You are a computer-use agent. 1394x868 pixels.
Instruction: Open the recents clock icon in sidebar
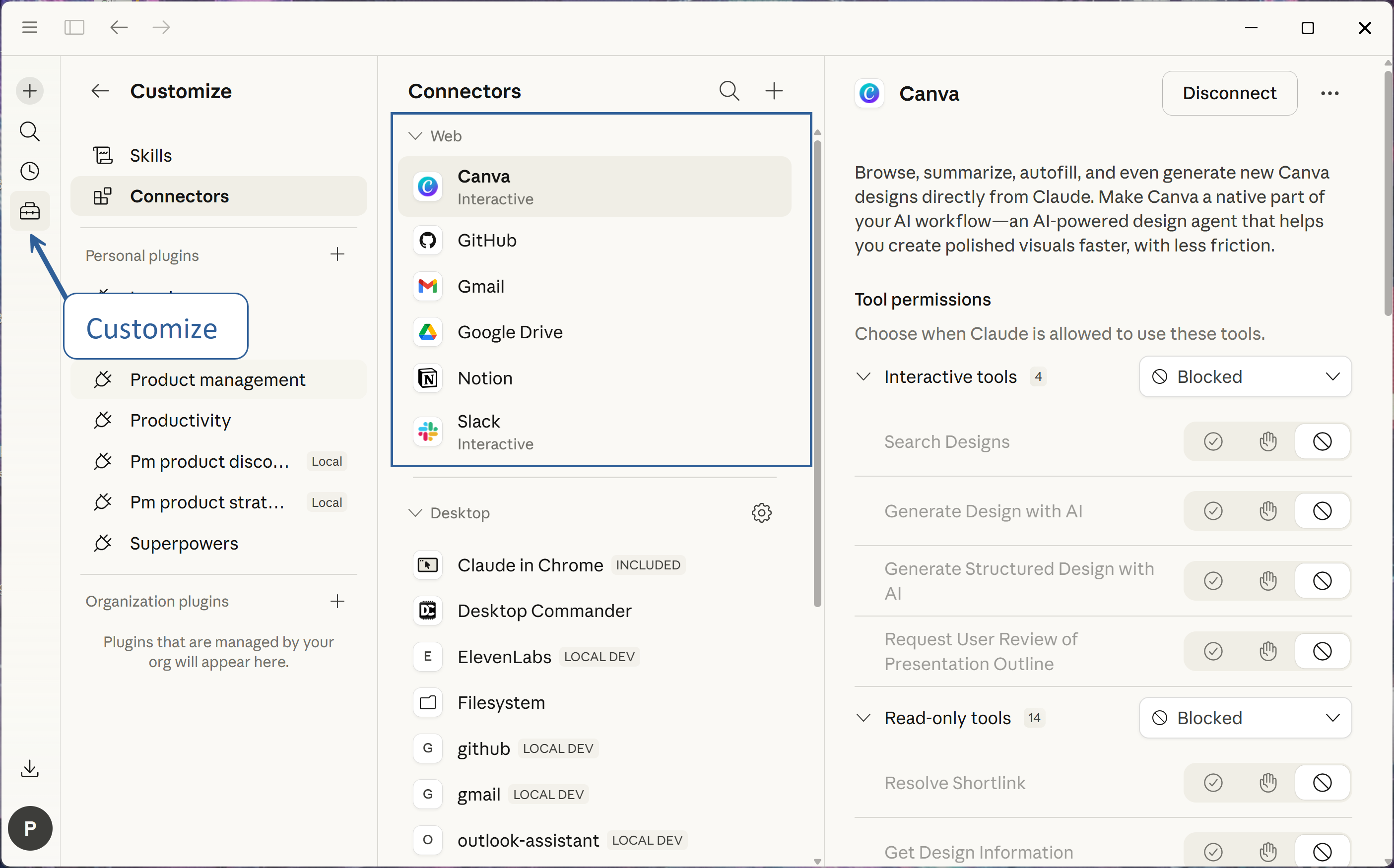[x=30, y=171]
